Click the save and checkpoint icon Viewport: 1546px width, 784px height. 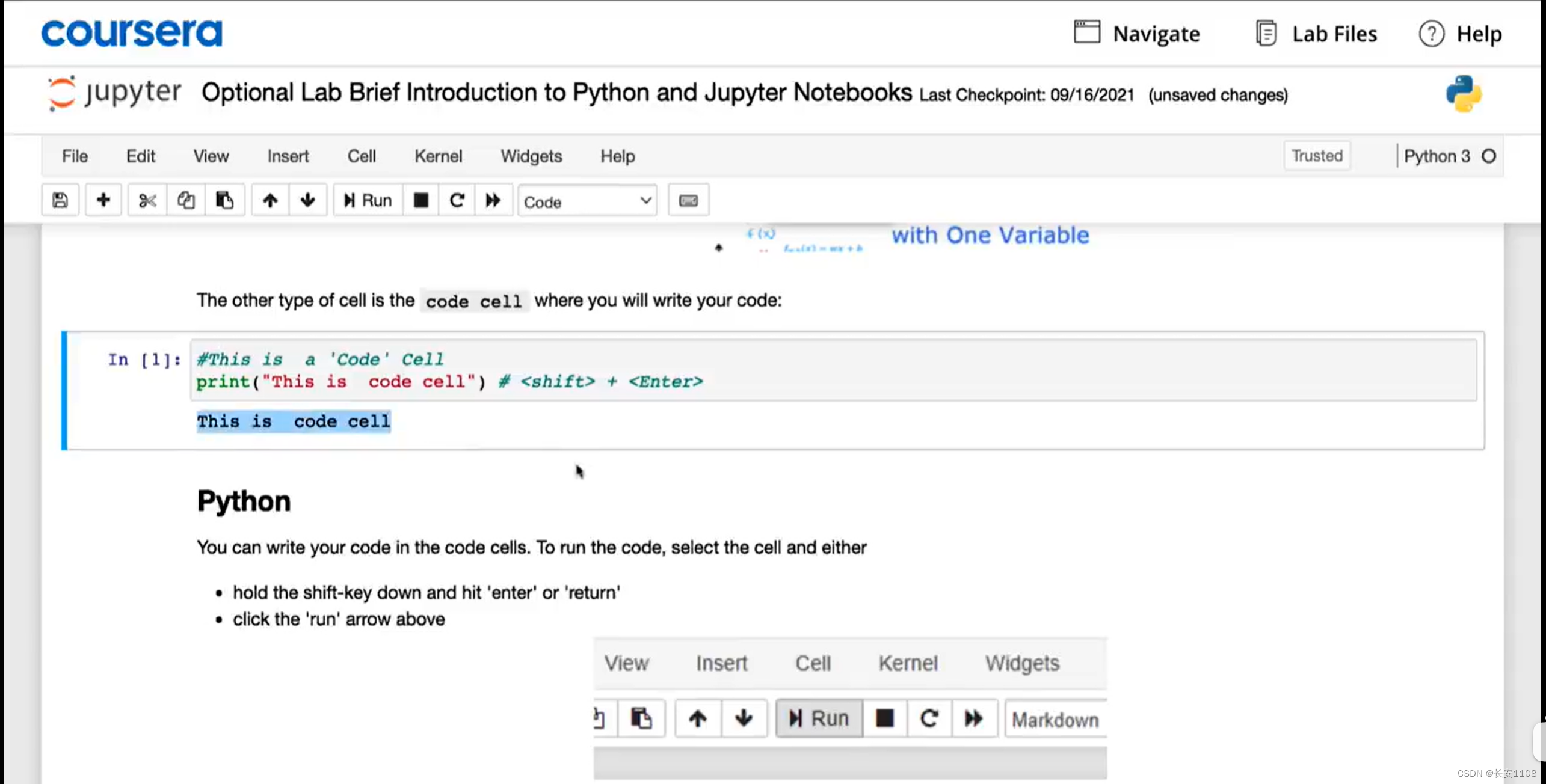[60, 200]
